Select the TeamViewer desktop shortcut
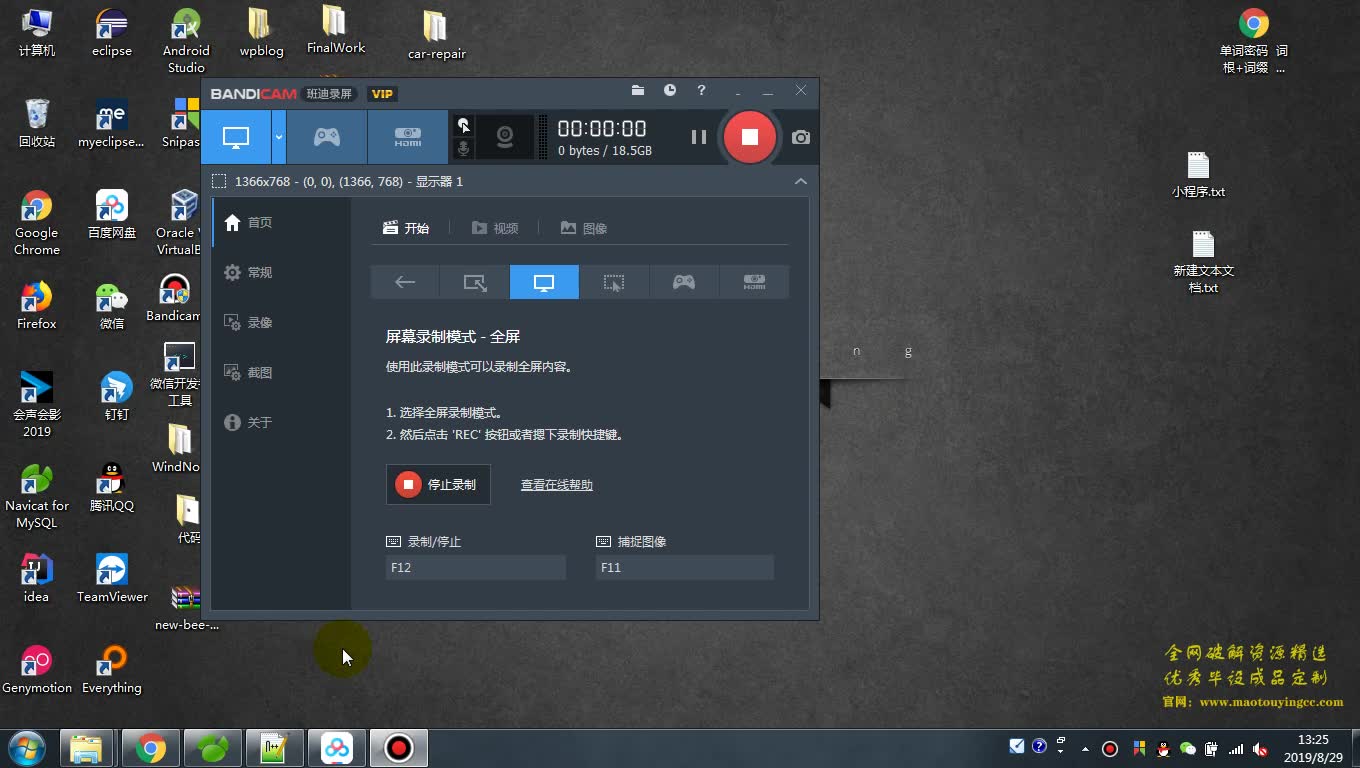The height and width of the screenshot is (768, 1360). click(x=112, y=578)
